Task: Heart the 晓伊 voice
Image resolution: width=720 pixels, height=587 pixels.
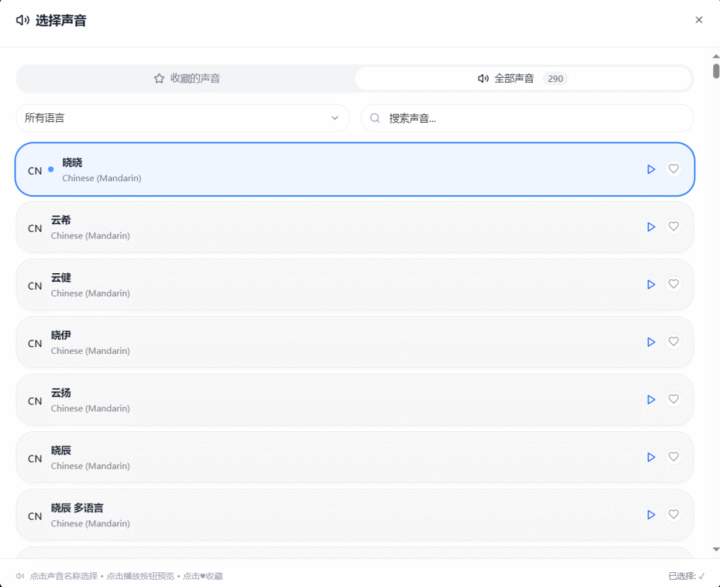Action: [x=674, y=342]
